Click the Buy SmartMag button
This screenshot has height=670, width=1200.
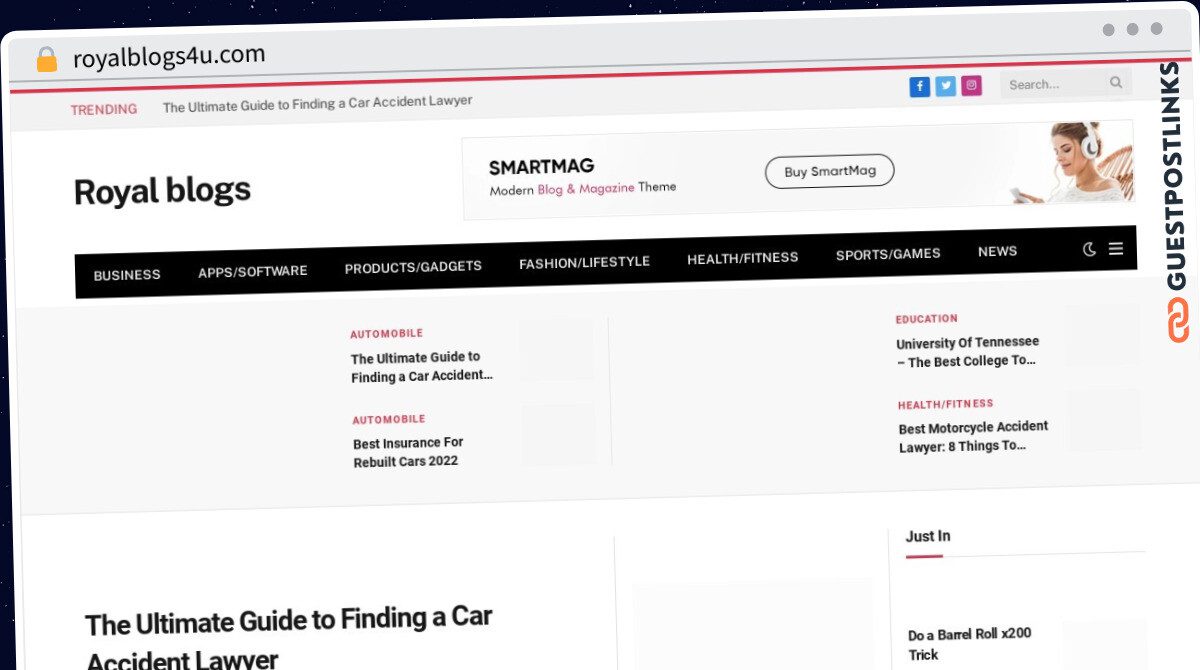(x=830, y=171)
